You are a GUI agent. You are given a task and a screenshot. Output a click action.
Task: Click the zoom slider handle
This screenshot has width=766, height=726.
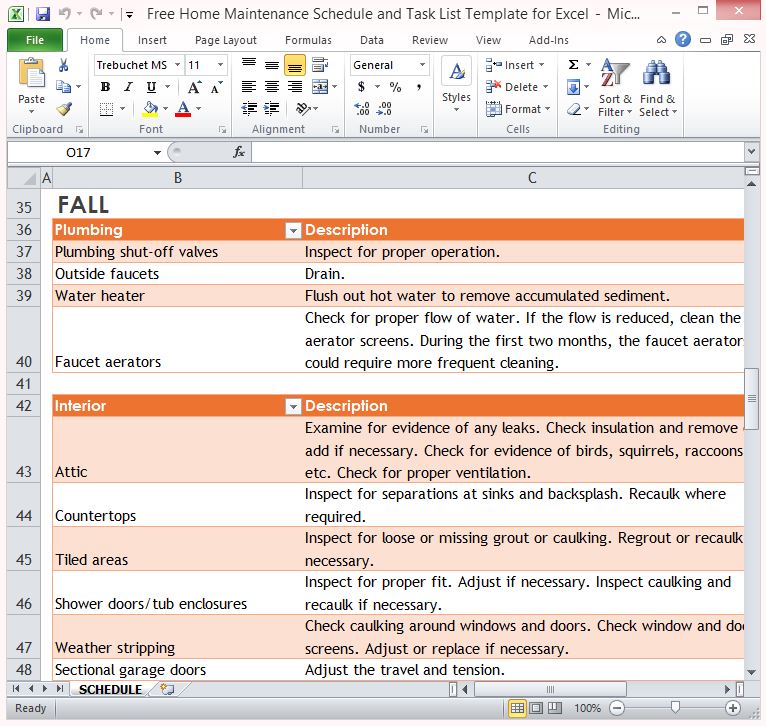click(675, 708)
